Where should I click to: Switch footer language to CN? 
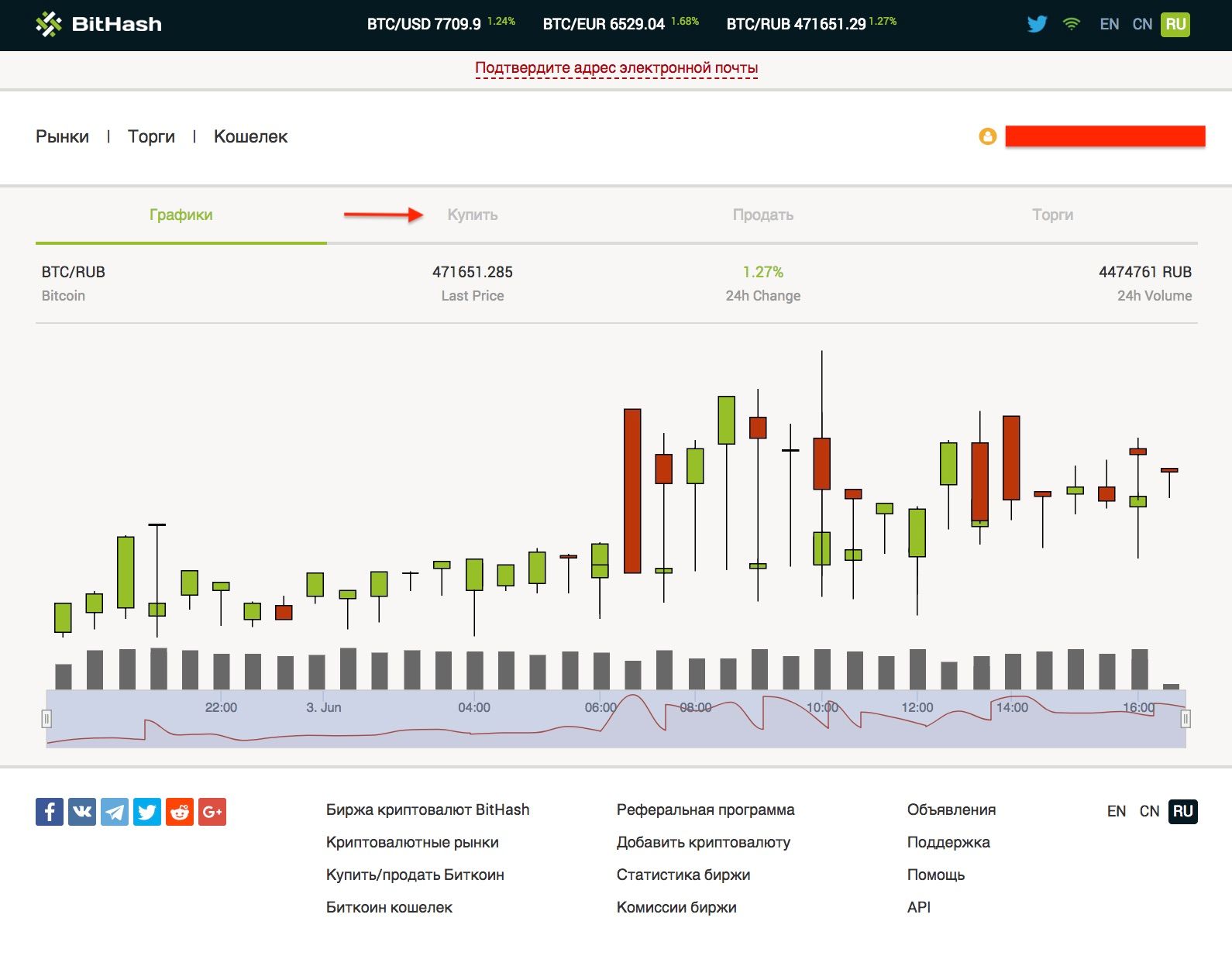click(1149, 811)
